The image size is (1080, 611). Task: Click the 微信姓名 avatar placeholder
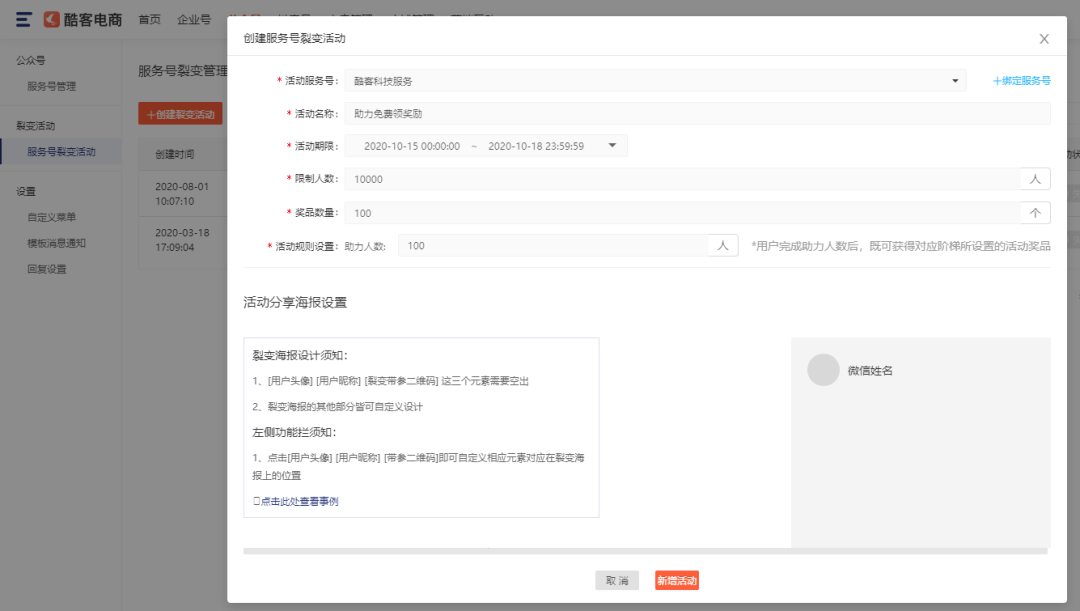coord(823,370)
